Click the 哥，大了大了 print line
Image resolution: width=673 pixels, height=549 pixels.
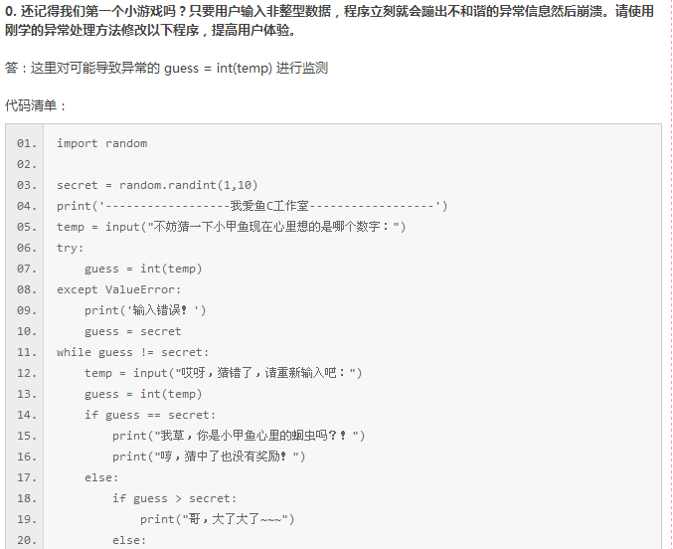tap(217, 519)
